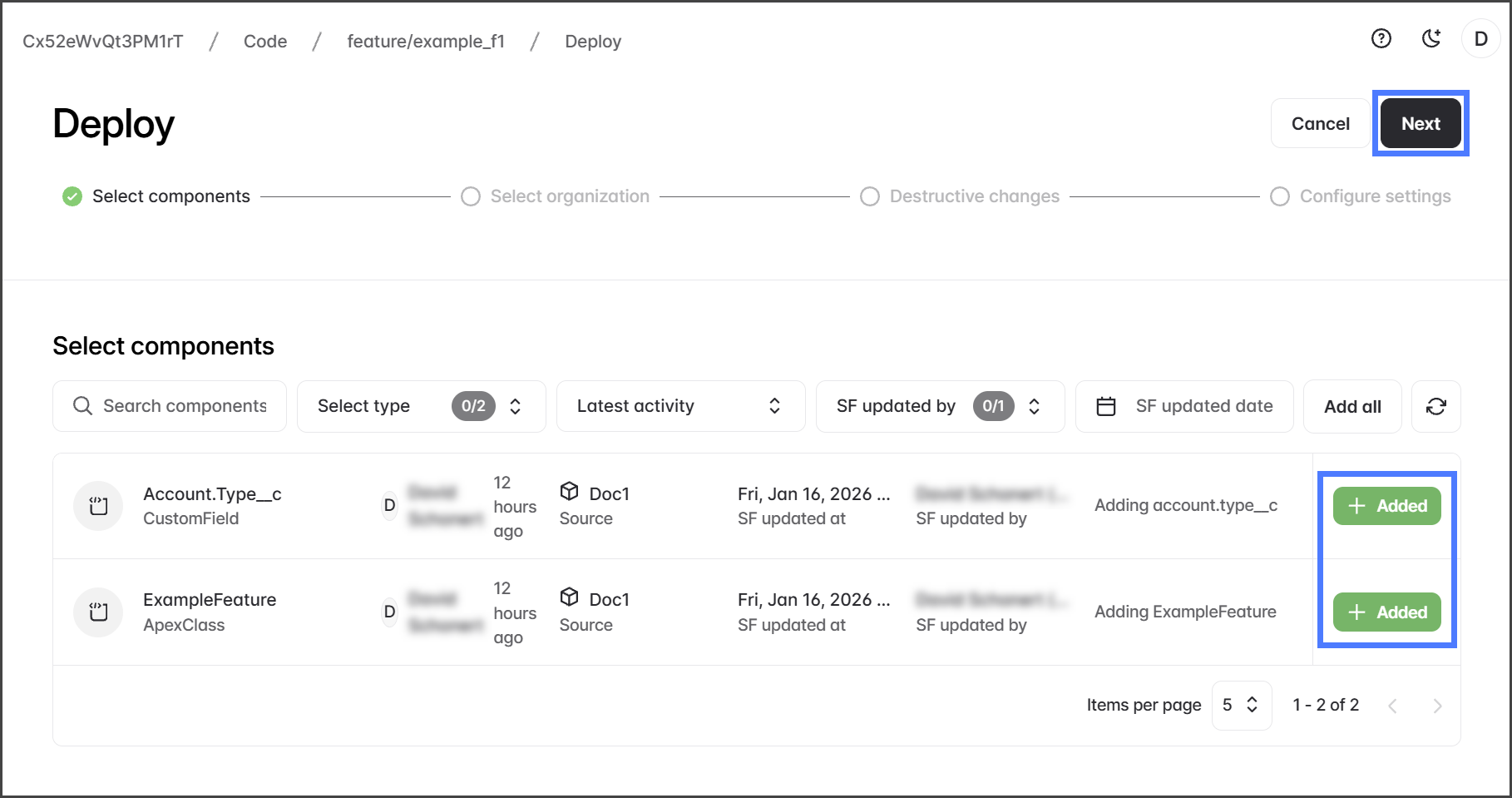Click the ExampleFeature component icon

[98, 612]
